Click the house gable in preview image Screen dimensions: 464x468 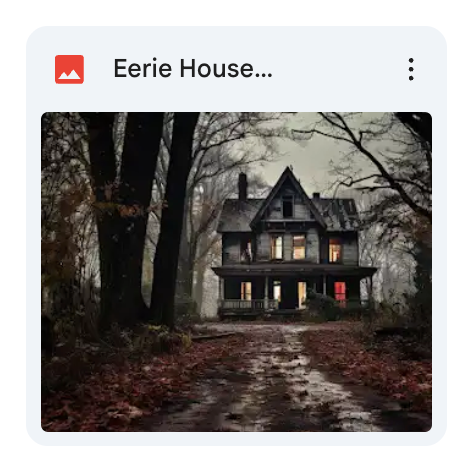click(x=287, y=197)
